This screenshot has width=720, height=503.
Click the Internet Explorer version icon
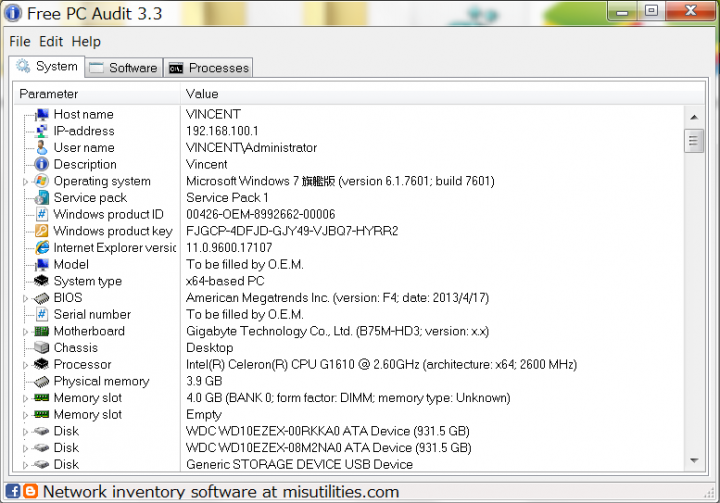click(x=42, y=248)
